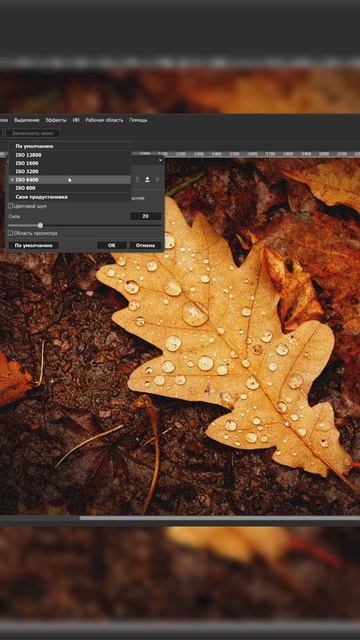
Task: Select the ISO 800 preset
Action: pos(69,188)
